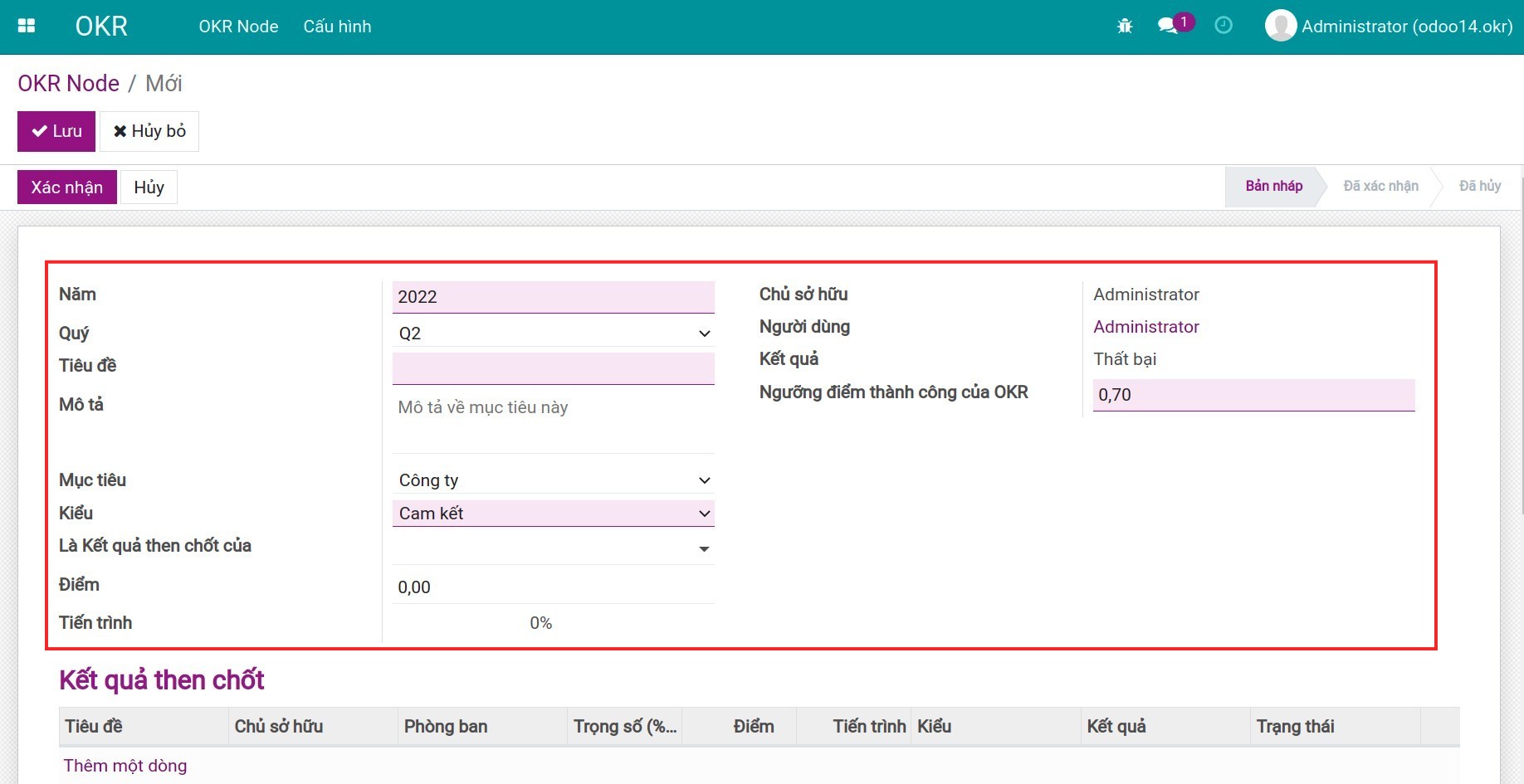Screen dimensions: 1524x784
Task: Click the Administrator user avatar
Action: [1280, 27]
